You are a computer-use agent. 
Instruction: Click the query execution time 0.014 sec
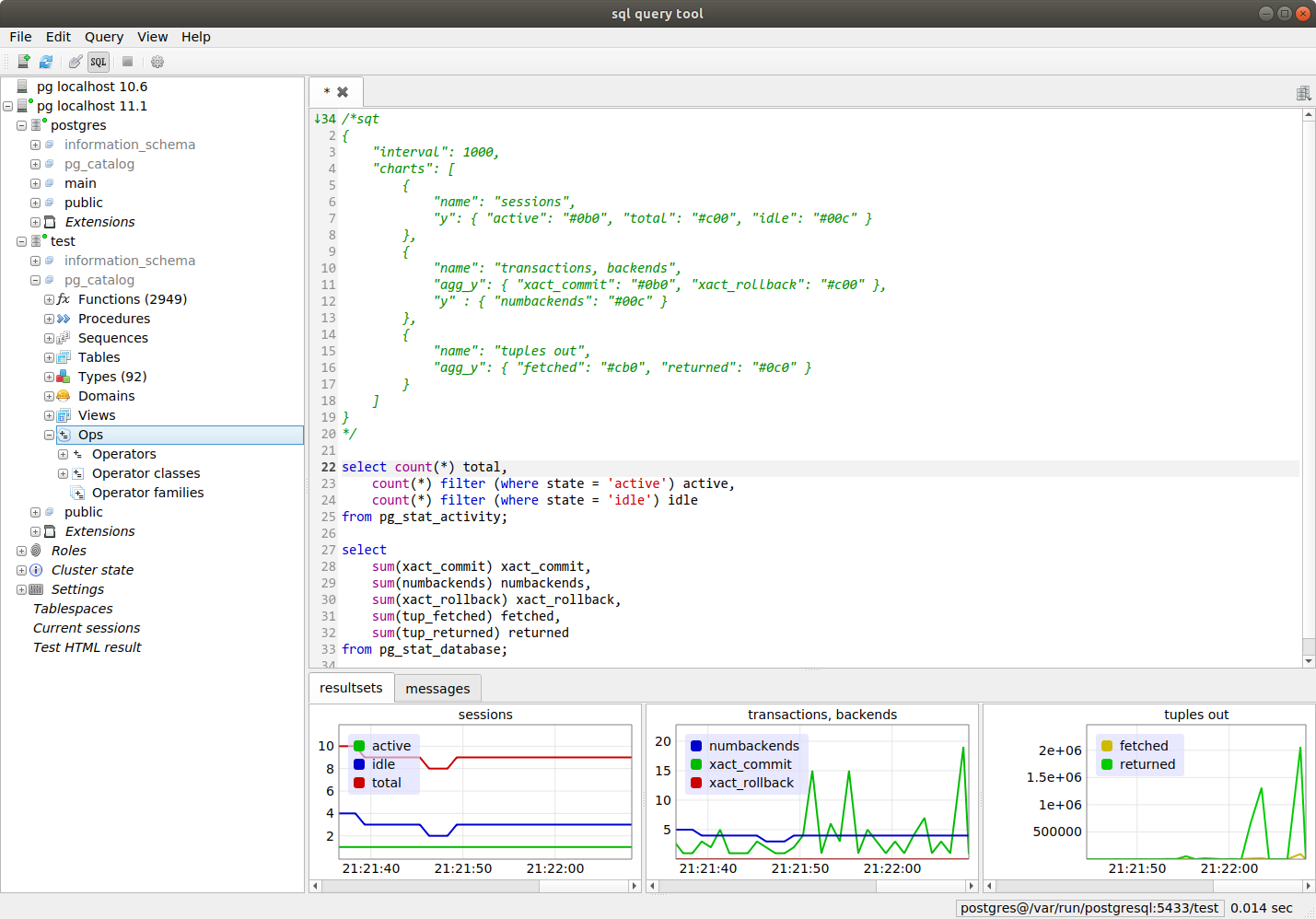1262,908
